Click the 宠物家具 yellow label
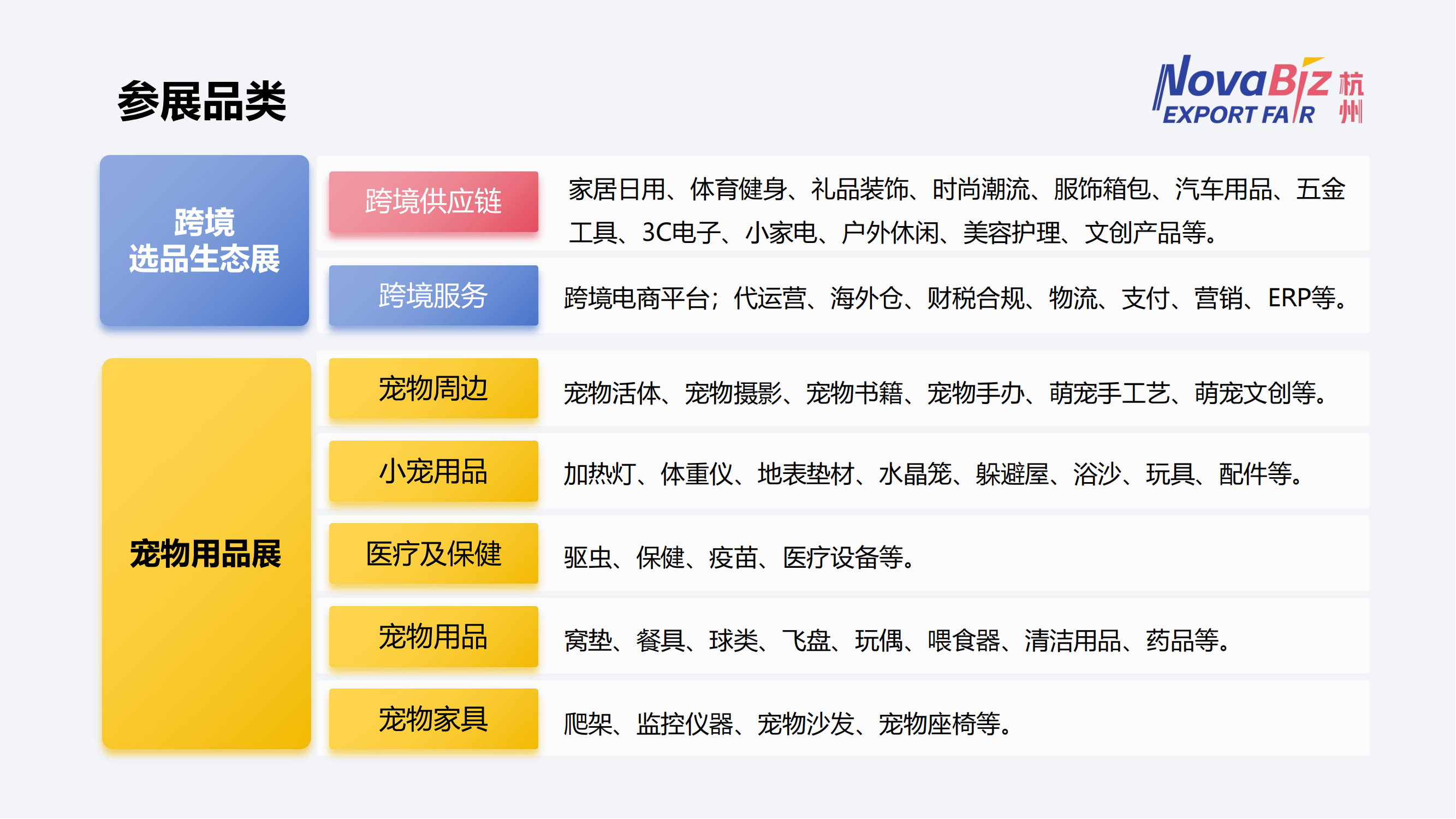 [x=433, y=720]
